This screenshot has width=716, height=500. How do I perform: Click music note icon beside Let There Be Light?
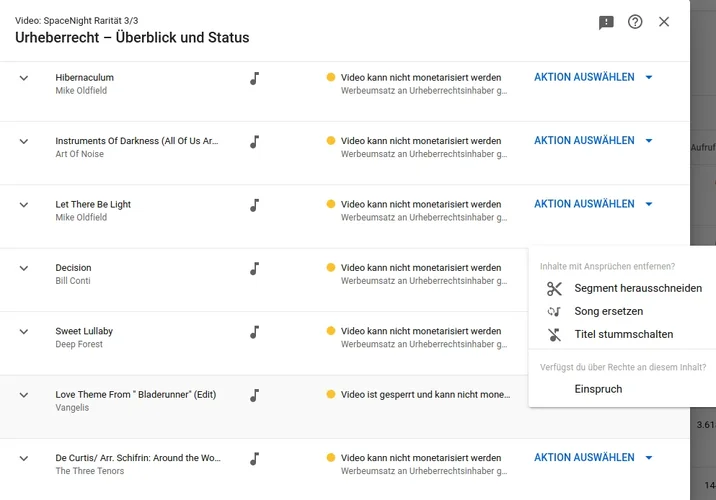[x=255, y=205]
